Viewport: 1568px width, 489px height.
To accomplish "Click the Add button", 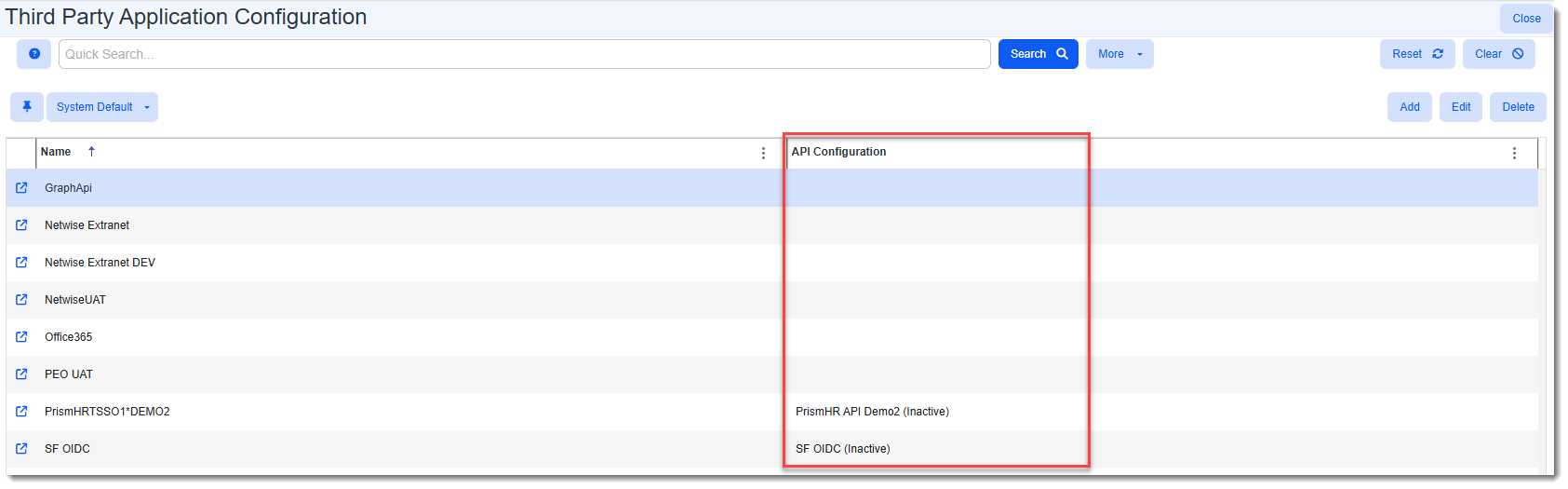I will 1409,107.
